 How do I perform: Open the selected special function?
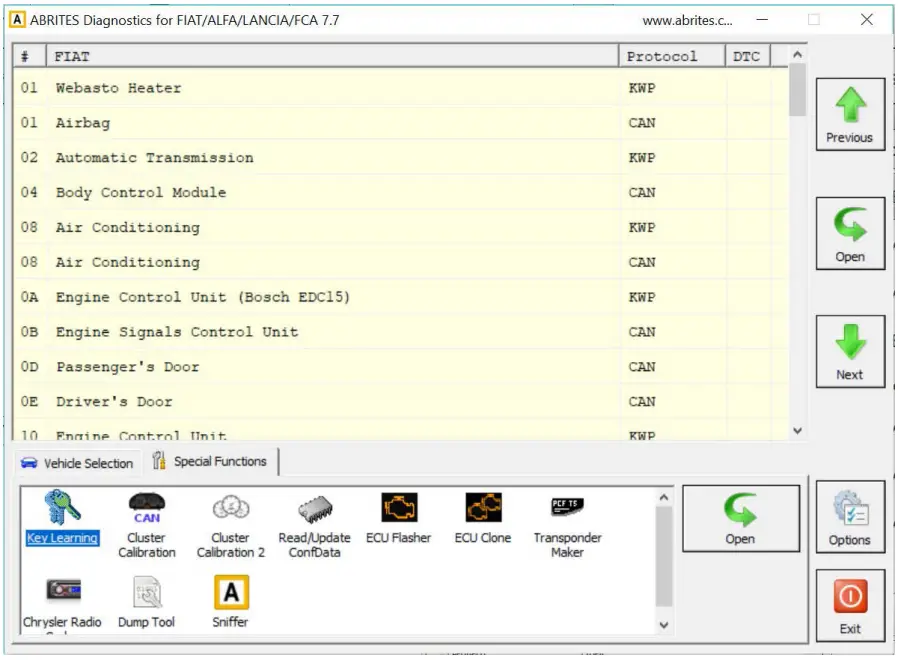(741, 517)
